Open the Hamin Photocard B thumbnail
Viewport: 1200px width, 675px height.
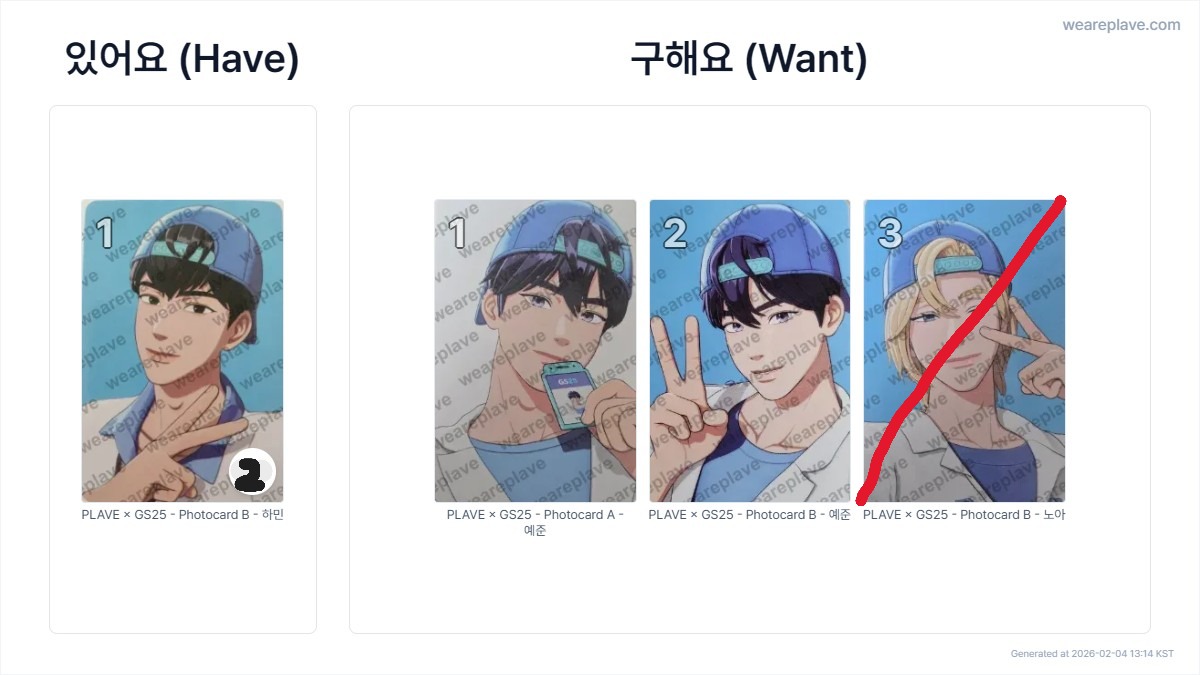tap(182, 351)
